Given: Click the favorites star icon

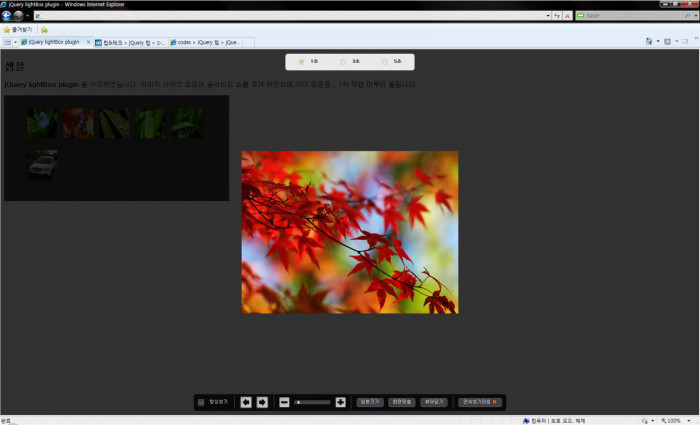Looking at the screenshot, I should tap(7, 29).
